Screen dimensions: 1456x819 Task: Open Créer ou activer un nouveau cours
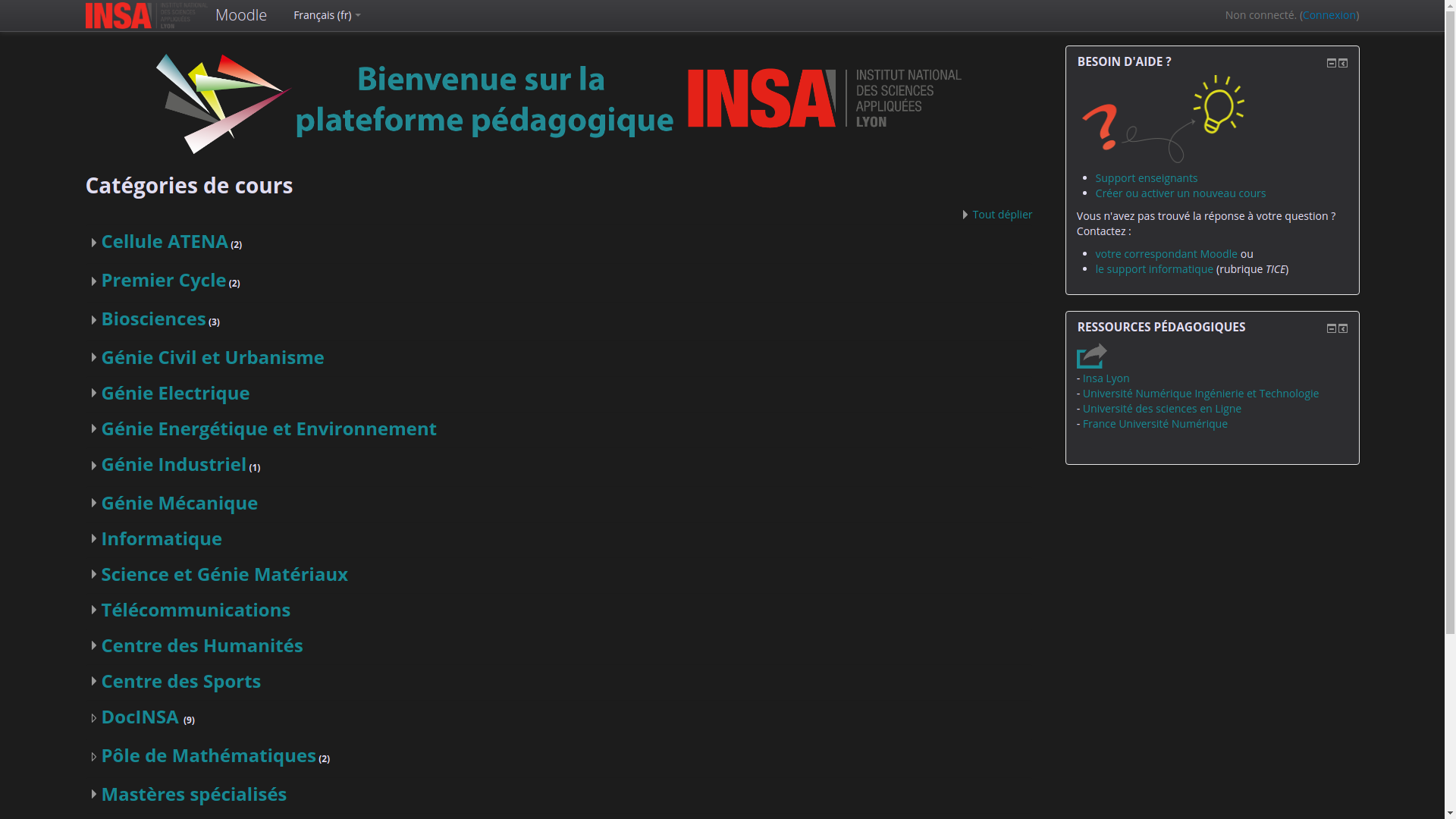(x=1180, y=193)
